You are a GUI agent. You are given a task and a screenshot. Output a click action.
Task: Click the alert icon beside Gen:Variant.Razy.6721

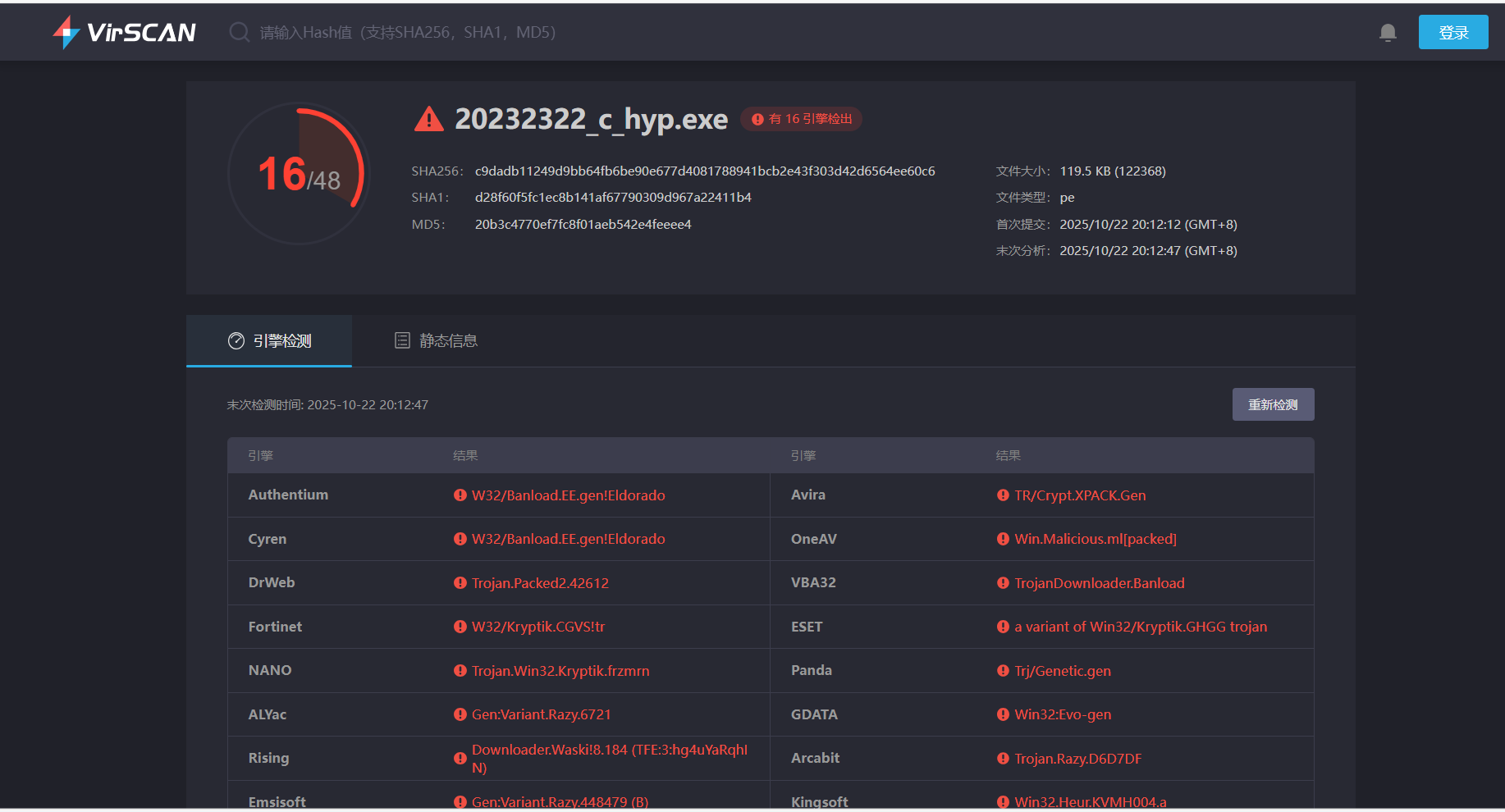tap(460, 714)
